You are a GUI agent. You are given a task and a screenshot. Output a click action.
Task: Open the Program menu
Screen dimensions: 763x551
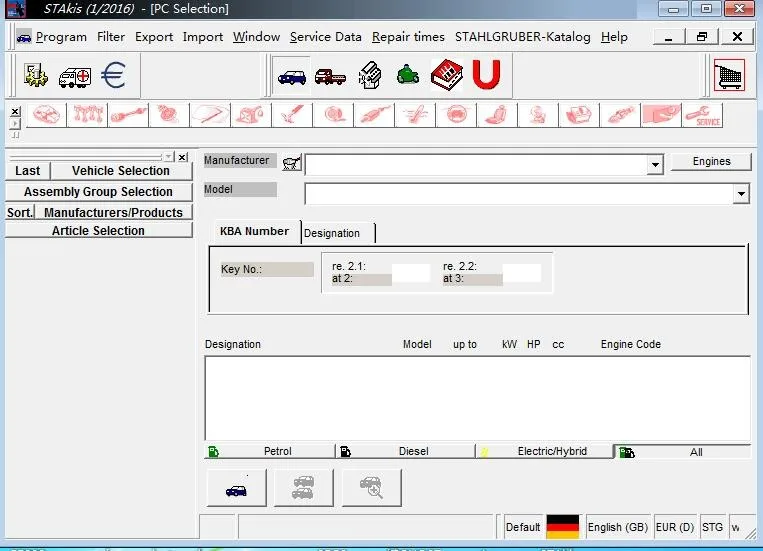[x=61, y=37]
